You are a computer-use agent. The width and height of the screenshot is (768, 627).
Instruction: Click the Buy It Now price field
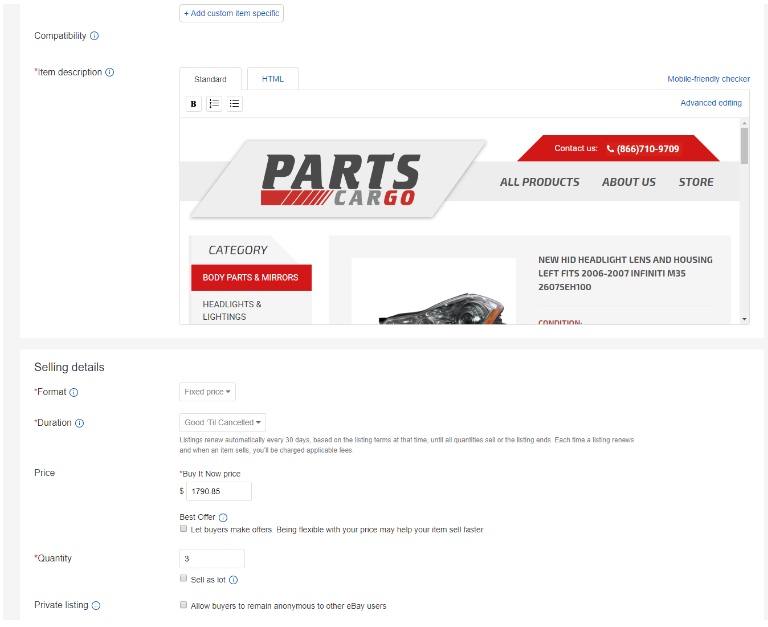coord(219,491)
